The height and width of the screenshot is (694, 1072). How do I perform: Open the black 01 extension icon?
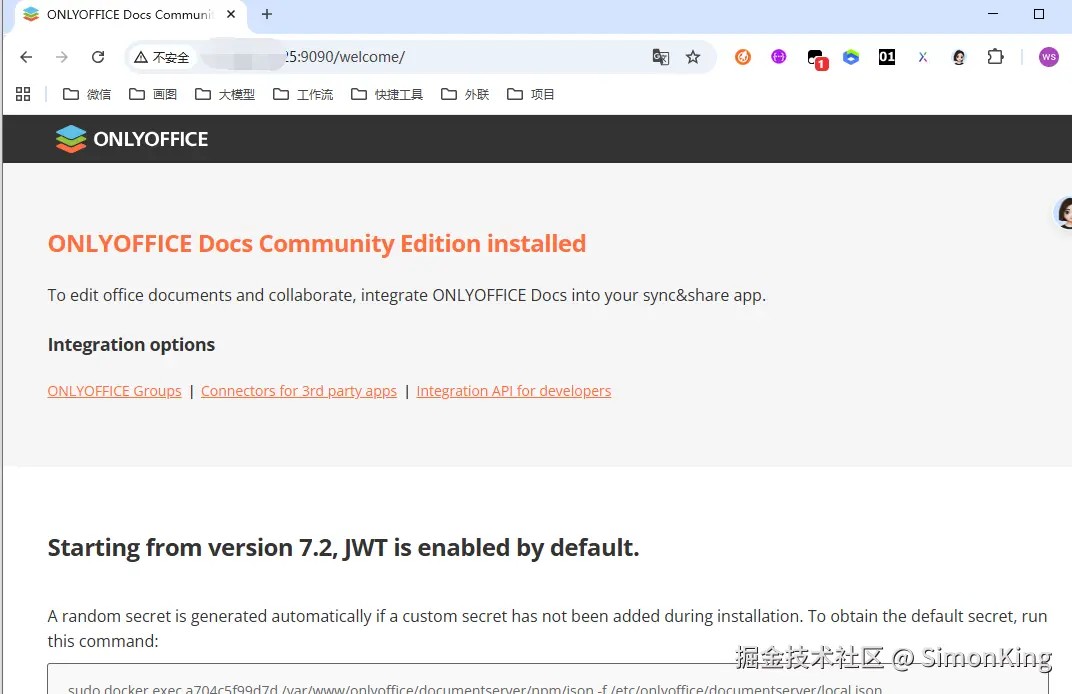pos(887,57)
